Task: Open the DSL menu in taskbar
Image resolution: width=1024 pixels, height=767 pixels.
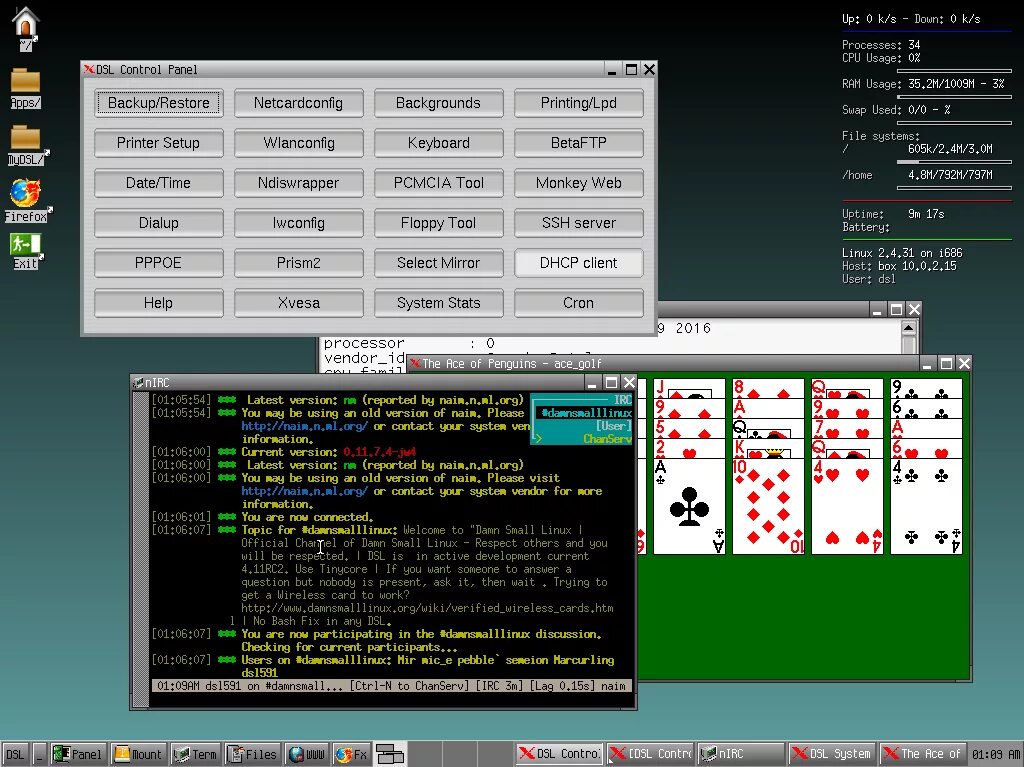Action: pyautogui.click(x=15, y=754)
